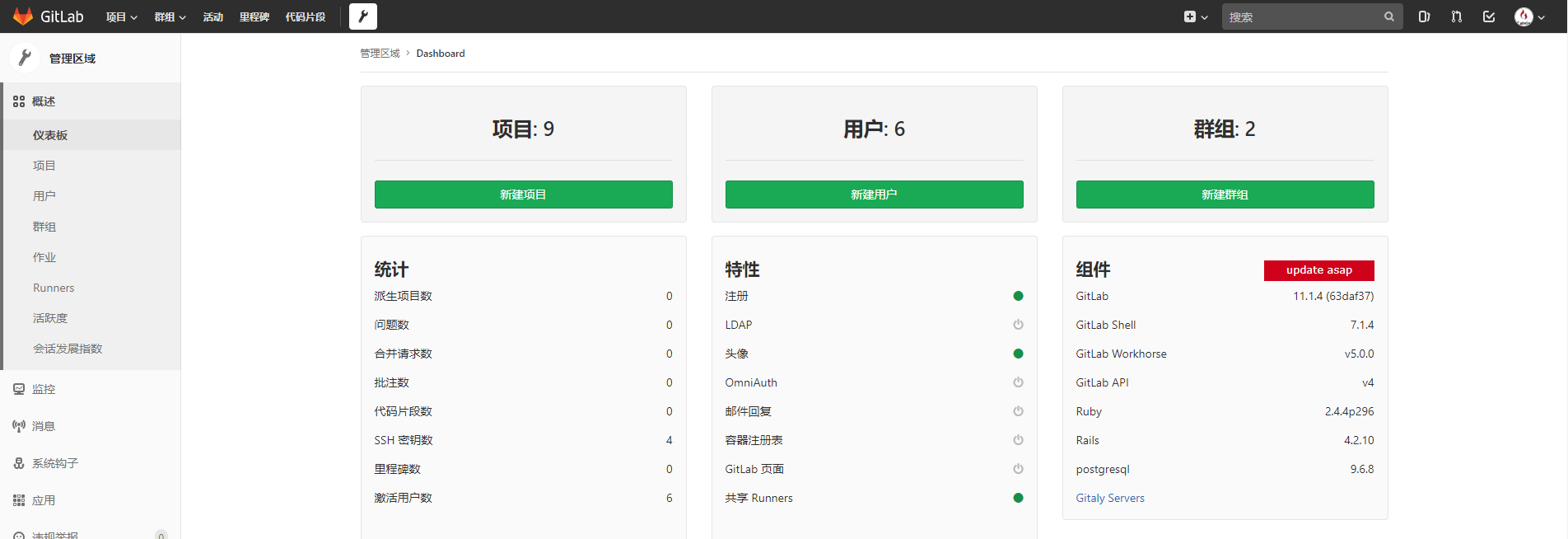Select 仪表板 in the sidebar
Viewport: 1568px width, 539px height.
point(92,135)
